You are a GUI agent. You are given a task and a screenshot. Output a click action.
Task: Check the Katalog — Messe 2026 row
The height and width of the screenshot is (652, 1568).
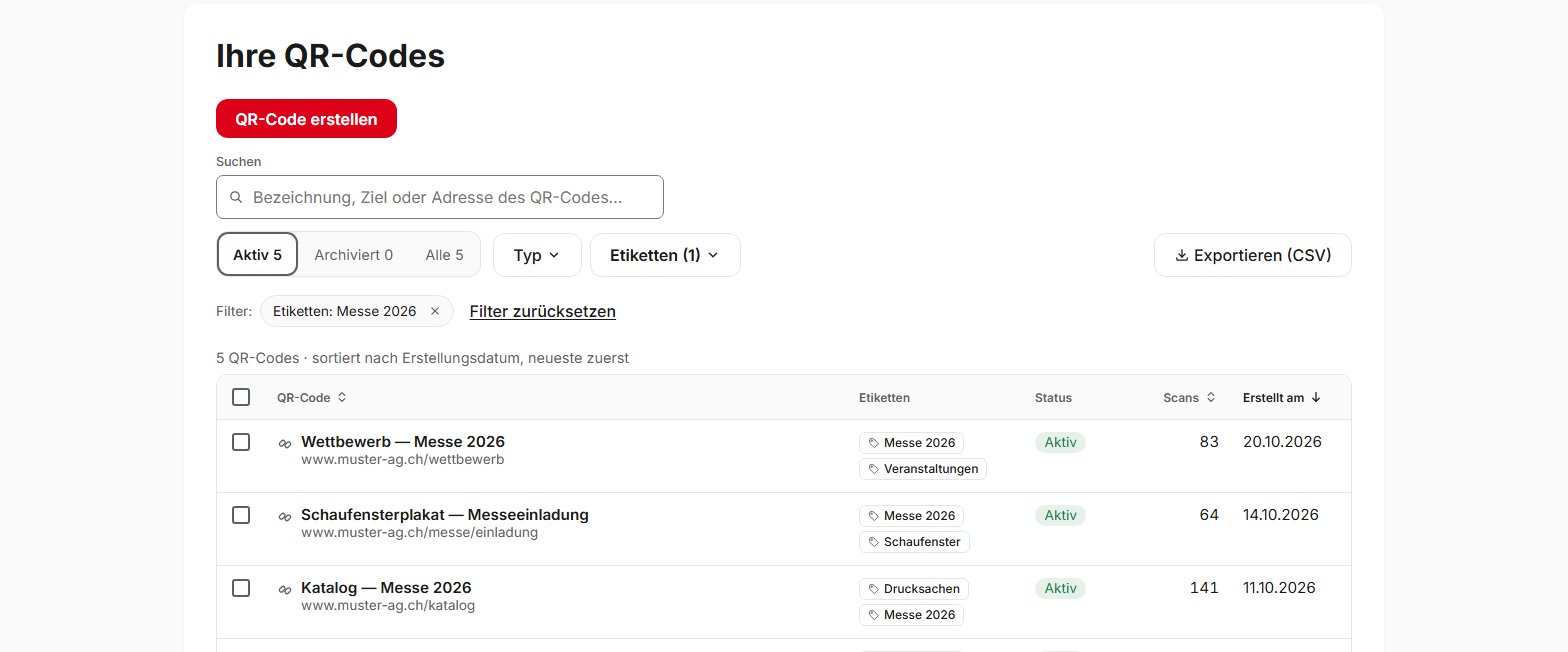pyautogui.click(x=241, y=588)
